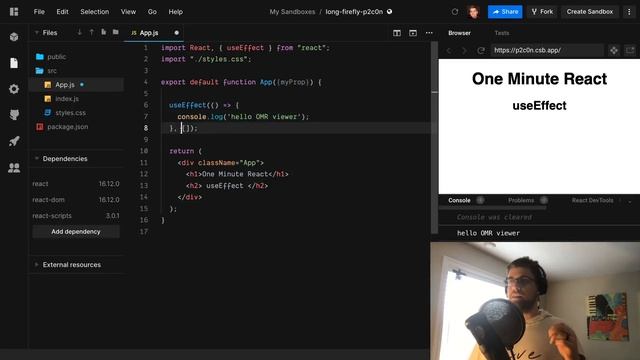This screenshot has height=360, width=640.
Task: Open the Edit menu
Action: tap(62, 12)
